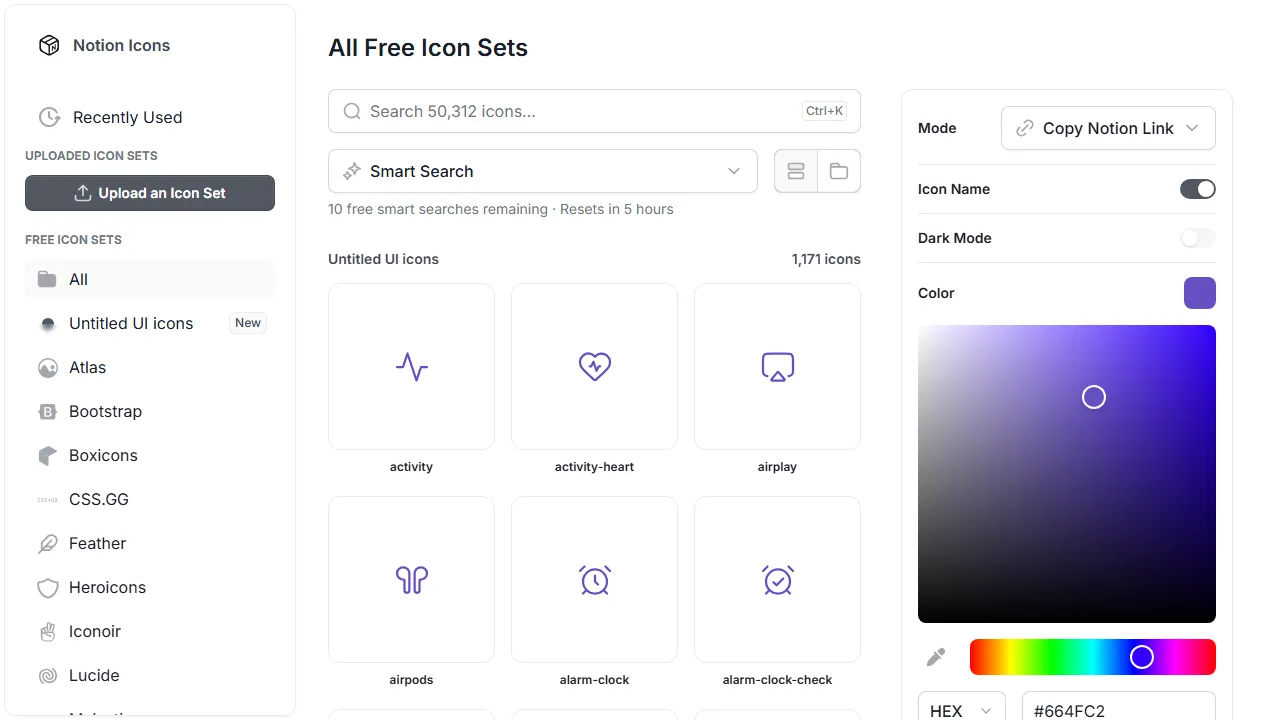Select the activity-heart icon
Screen dimensions: 1280x720
(x=594, y=366)
